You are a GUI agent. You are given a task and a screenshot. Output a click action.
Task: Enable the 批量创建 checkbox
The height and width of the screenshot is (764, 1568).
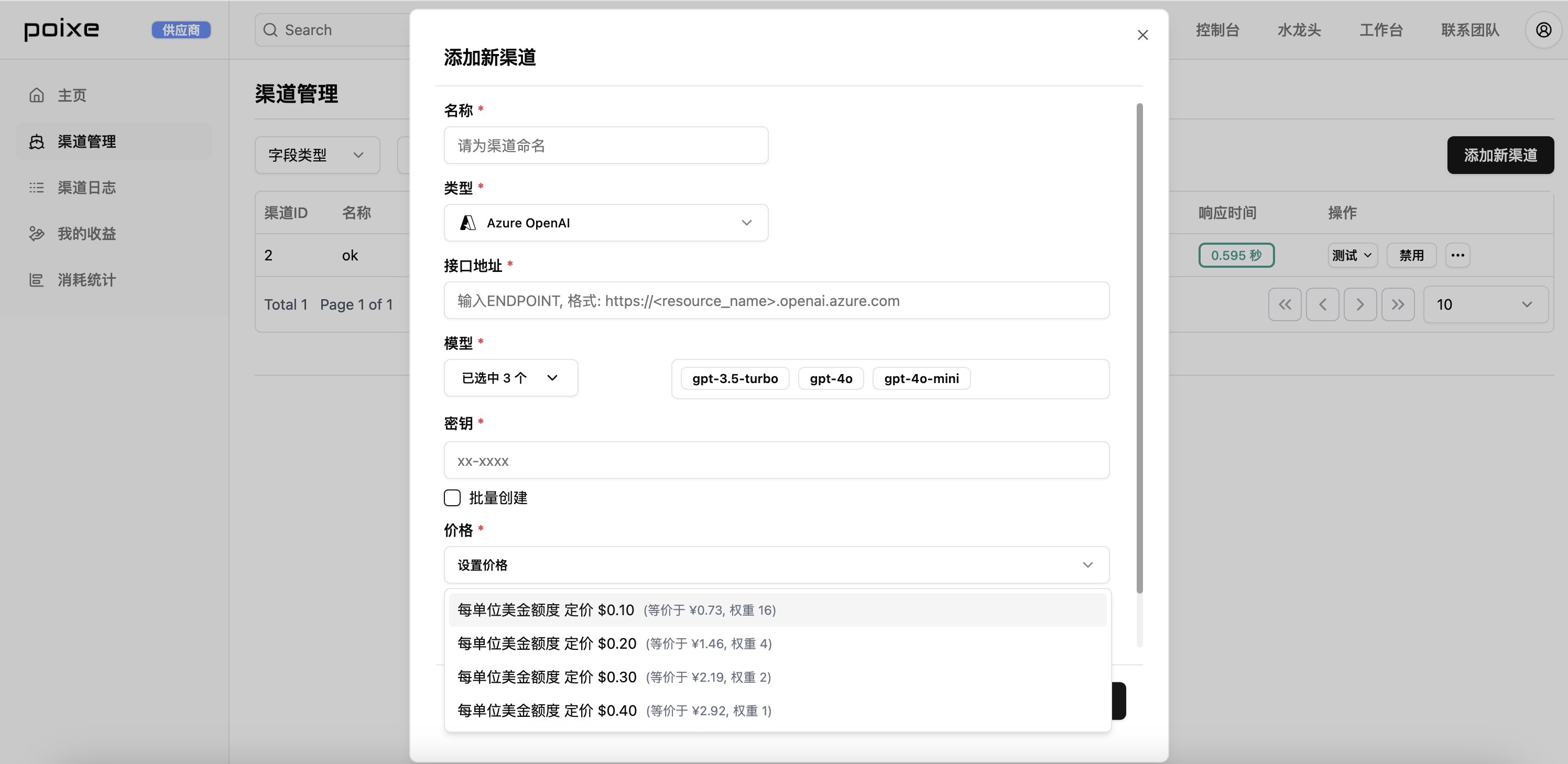pyautogui.click(x=452, y=498)
